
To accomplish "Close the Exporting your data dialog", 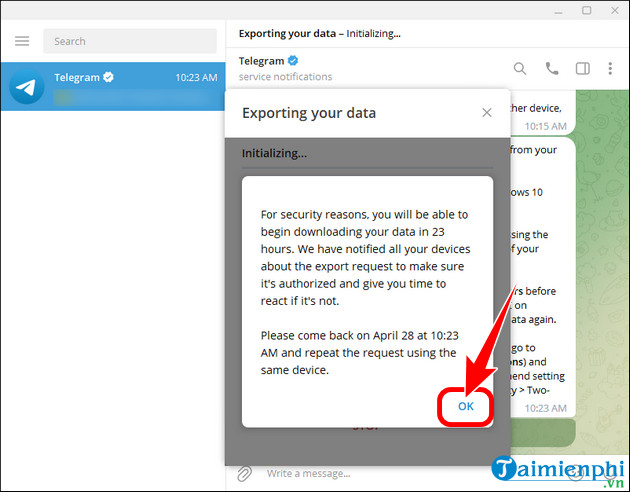I will pyautogui.click(x=487, y=113).
